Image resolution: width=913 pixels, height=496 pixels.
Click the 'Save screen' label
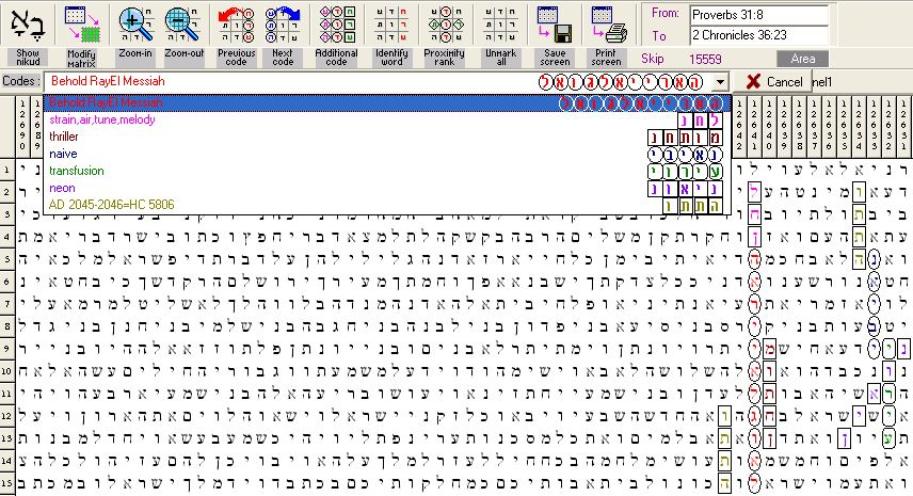tap(554, 57)
